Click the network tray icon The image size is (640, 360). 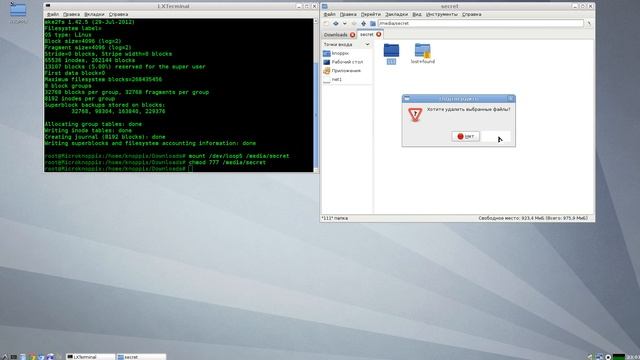[x=599, y=357]
